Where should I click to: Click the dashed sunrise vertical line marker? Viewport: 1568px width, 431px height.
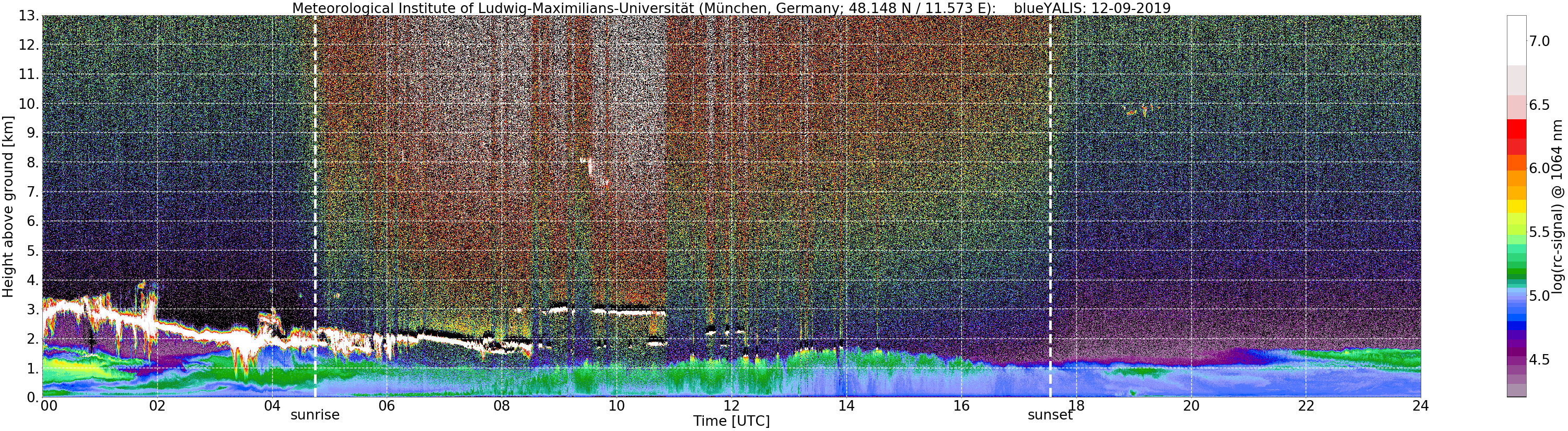(x=315, y=206)
